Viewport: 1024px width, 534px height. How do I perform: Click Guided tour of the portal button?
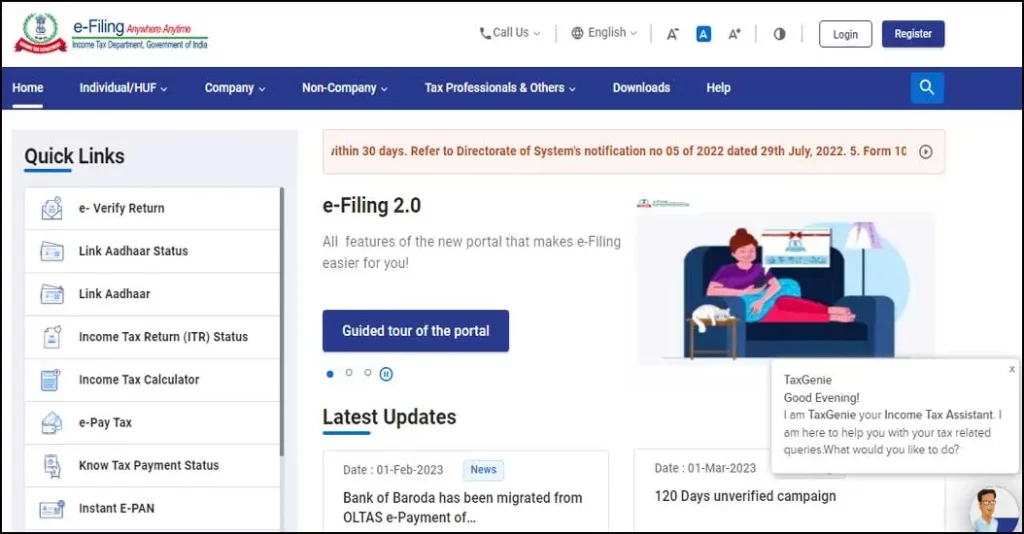pos(415,331)
